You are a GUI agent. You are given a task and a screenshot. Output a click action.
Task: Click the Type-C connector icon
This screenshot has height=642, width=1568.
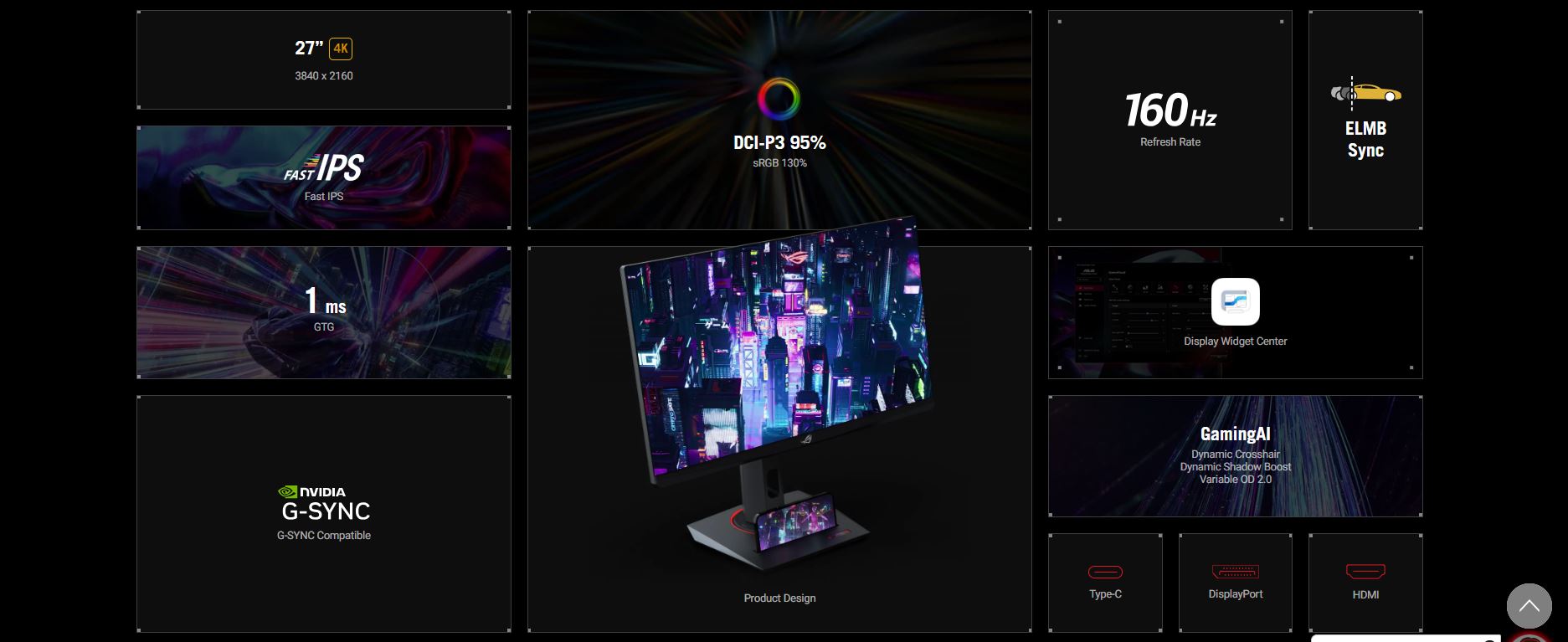click(x=1105, y=573)
